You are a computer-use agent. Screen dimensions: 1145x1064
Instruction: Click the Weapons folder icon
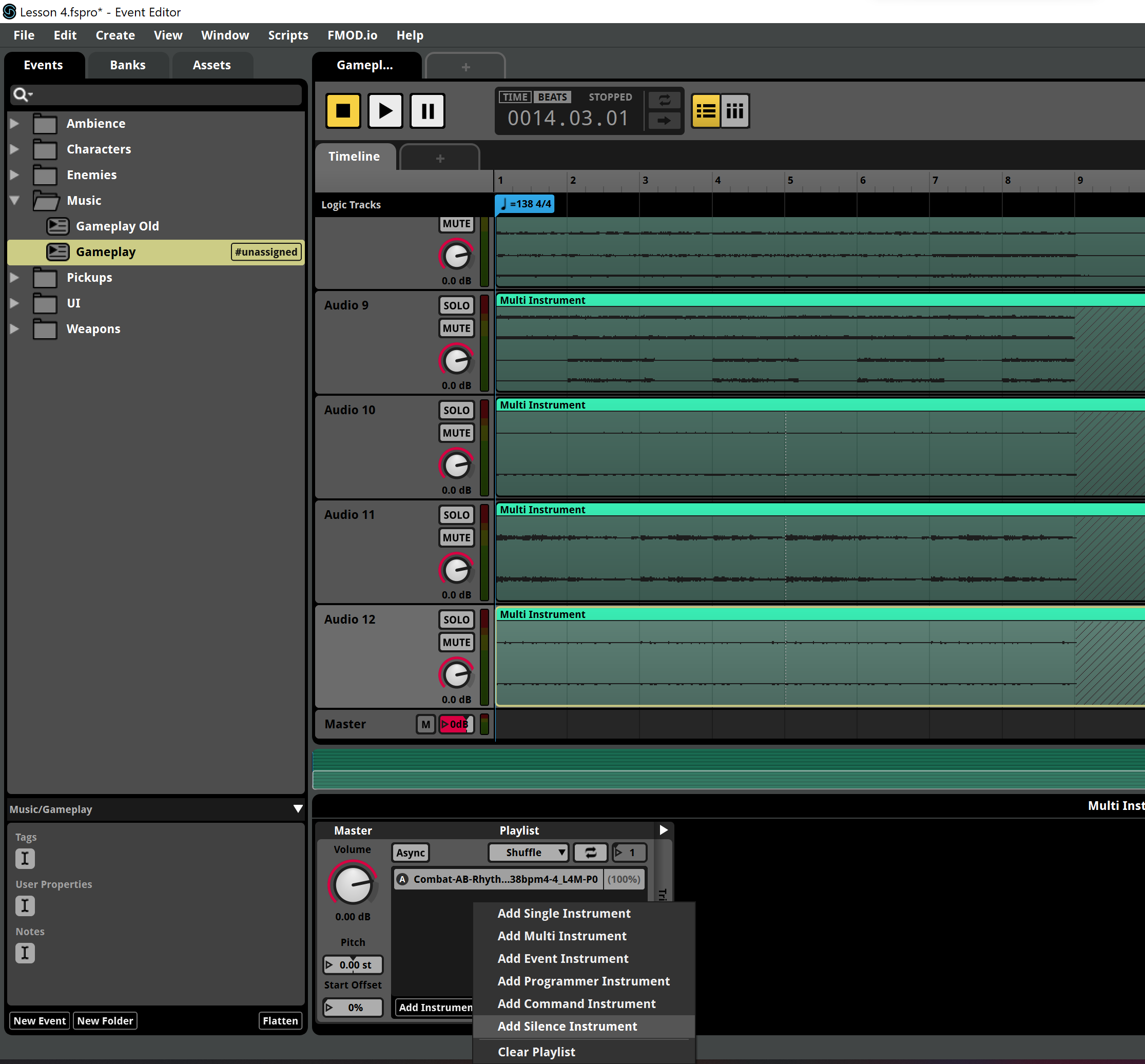(x=45, y=330)
